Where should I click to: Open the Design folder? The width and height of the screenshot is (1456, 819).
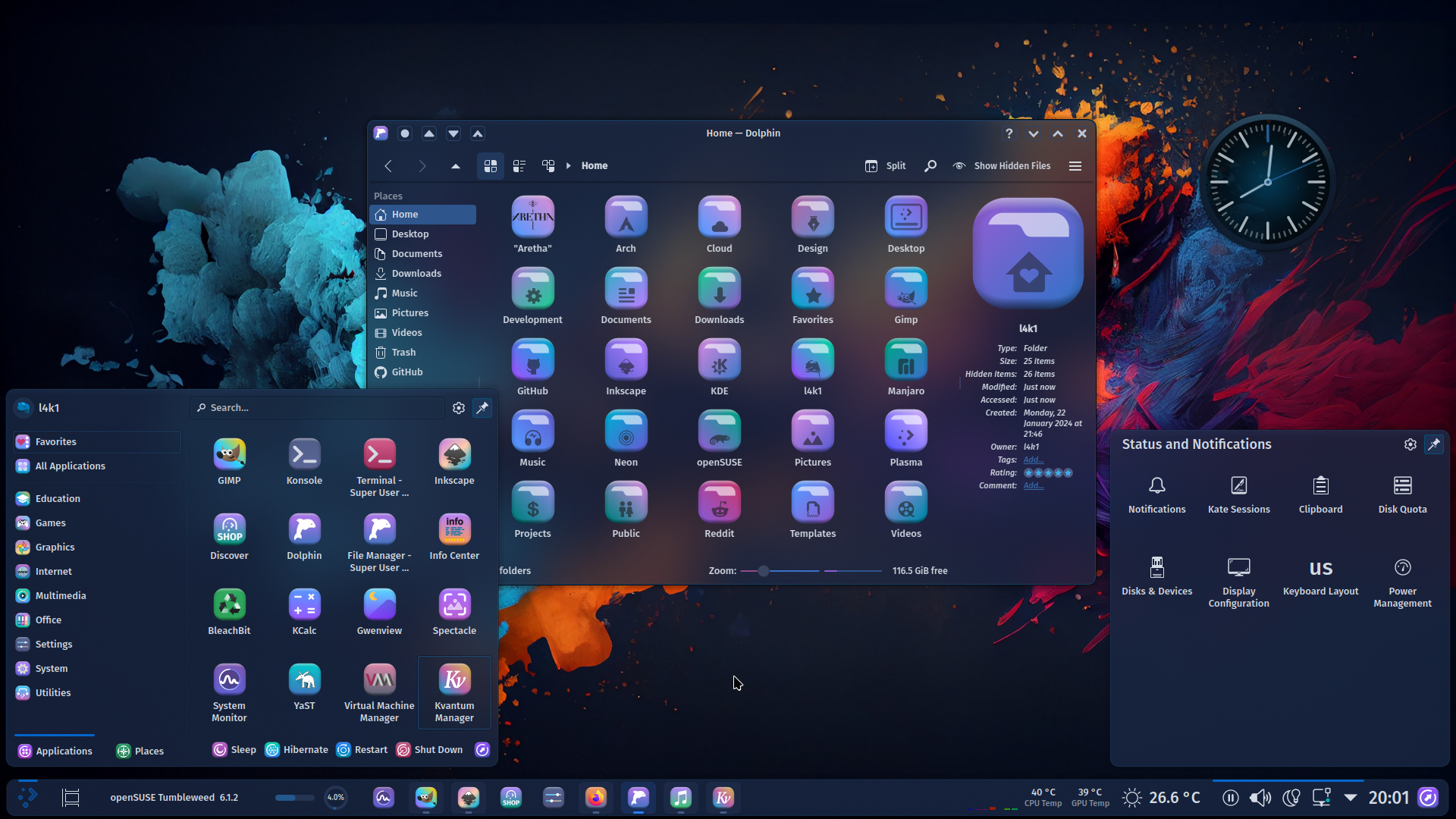pos(812,224)
